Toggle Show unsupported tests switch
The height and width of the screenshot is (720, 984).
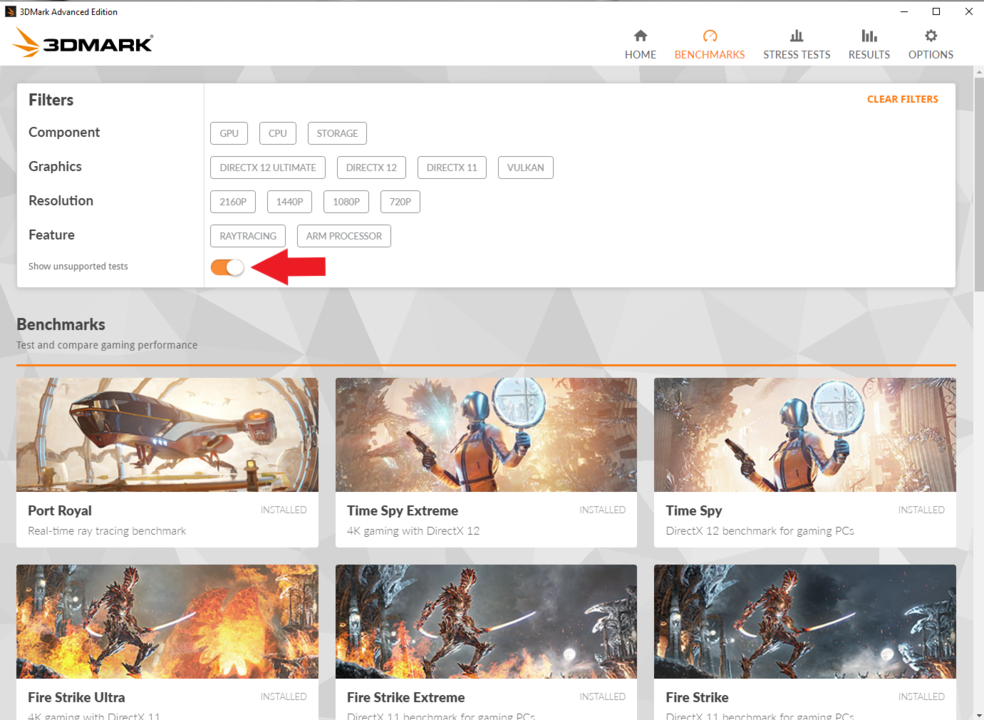click(x=228, y=267)
